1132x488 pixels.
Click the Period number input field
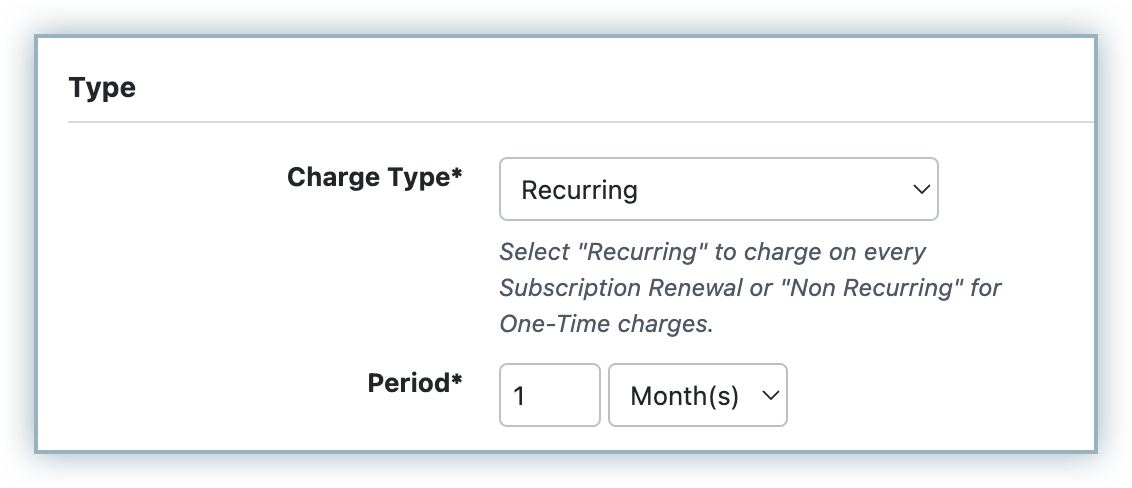click(x=549, y=396)
